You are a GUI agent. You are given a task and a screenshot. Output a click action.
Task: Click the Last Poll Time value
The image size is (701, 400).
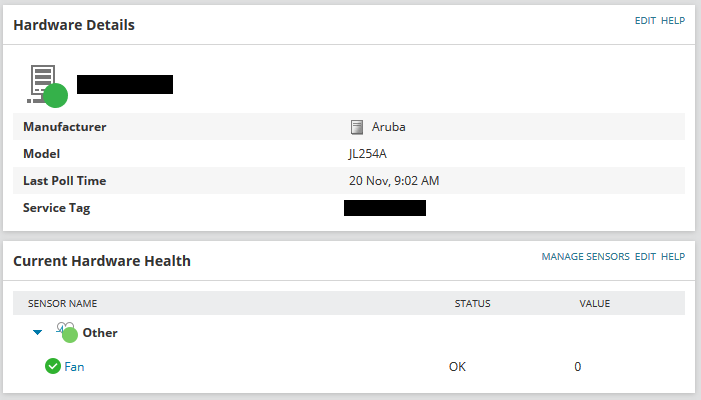pos(394,181)
